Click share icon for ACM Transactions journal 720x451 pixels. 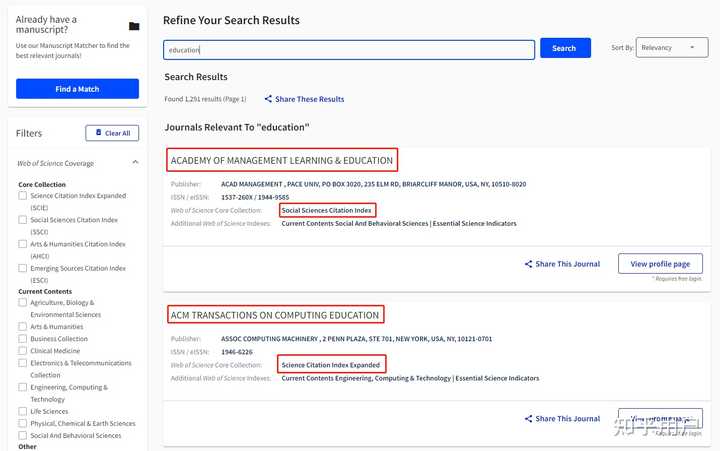click(529, 418)
